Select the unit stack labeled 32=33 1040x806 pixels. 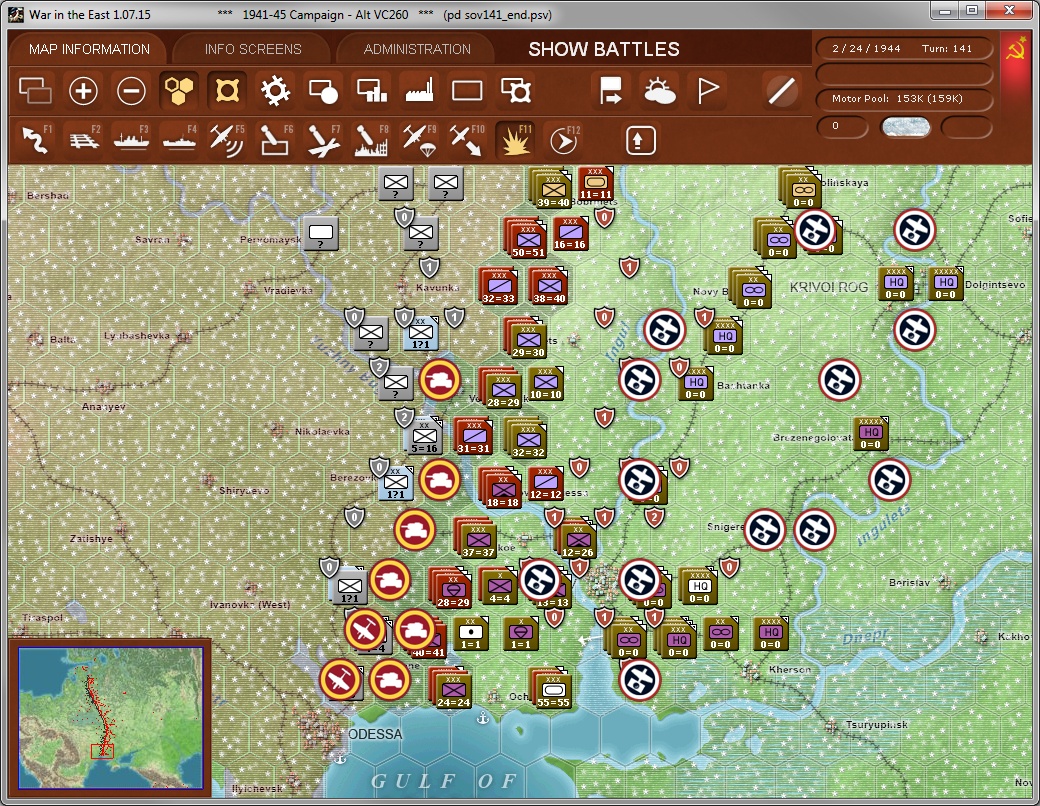pyautogui.click(x=499, y=287)
